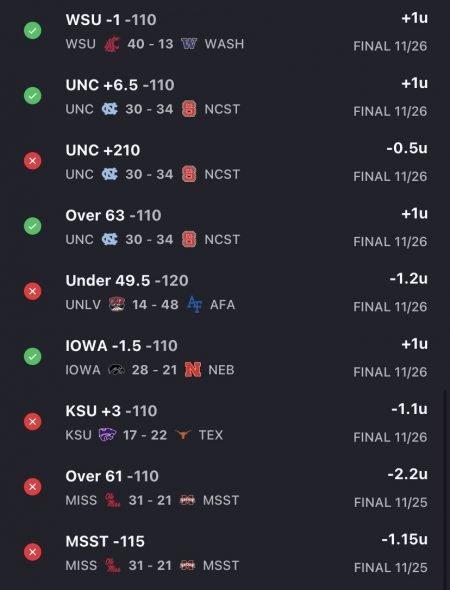Click the Texas Longhorns logo

(x=183, y=435)
